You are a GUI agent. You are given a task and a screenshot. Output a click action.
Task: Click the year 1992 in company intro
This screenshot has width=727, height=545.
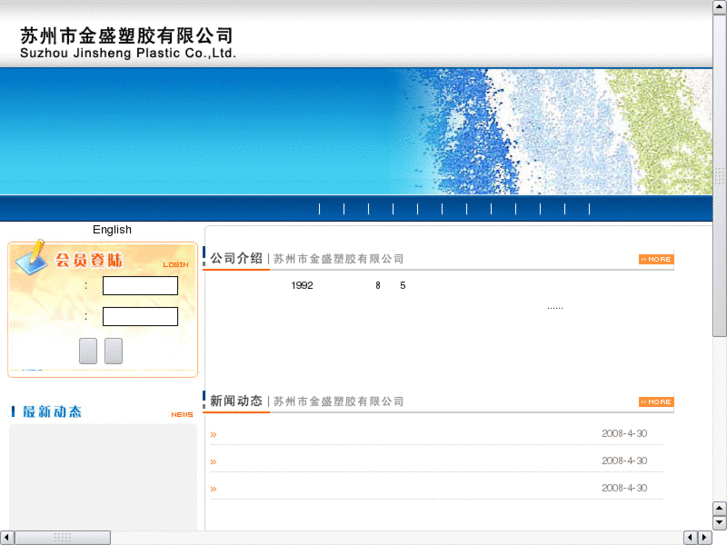coord(302,285)
